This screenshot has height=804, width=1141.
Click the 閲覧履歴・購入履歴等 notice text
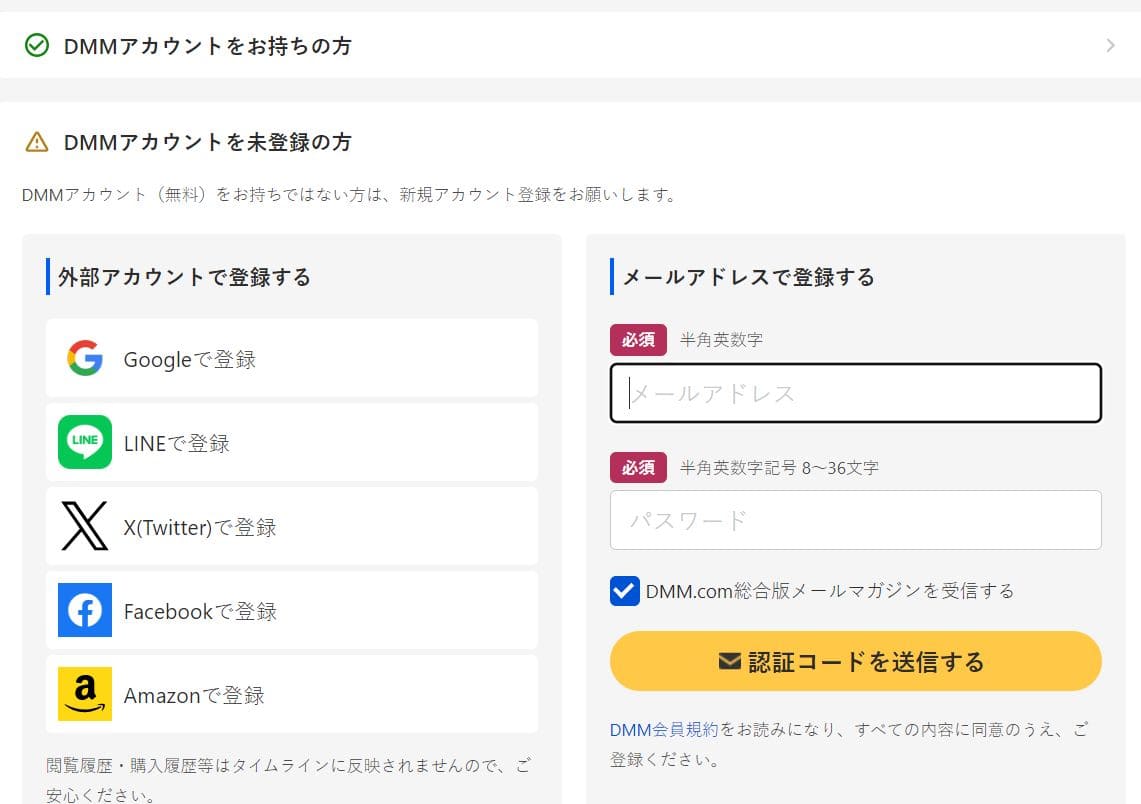click(x=289, y=780)
